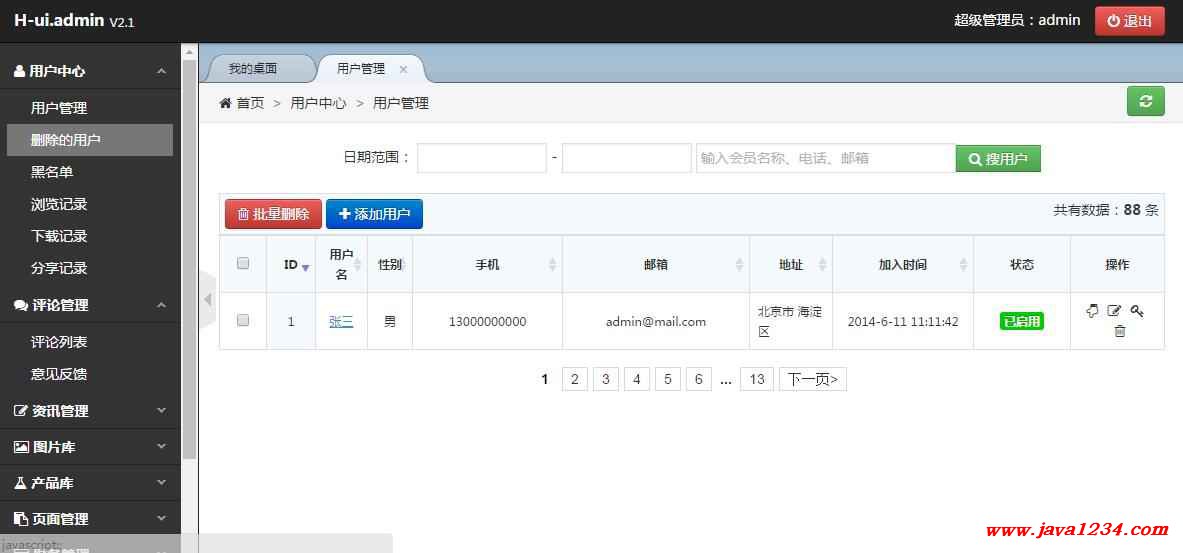Close the 用户管理 tab with its X

click(403, 69)
